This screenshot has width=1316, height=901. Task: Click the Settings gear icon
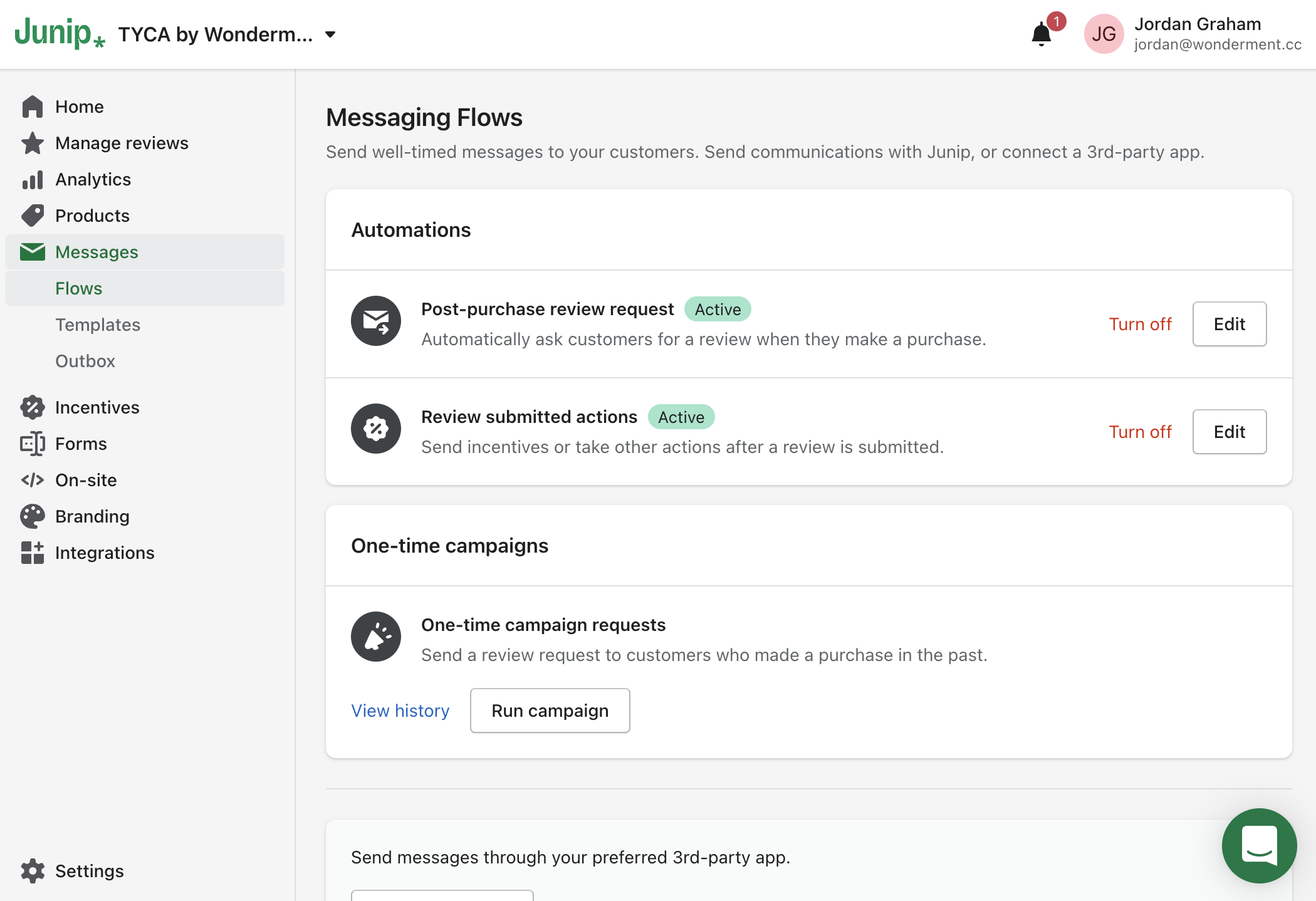pos(33,871)
